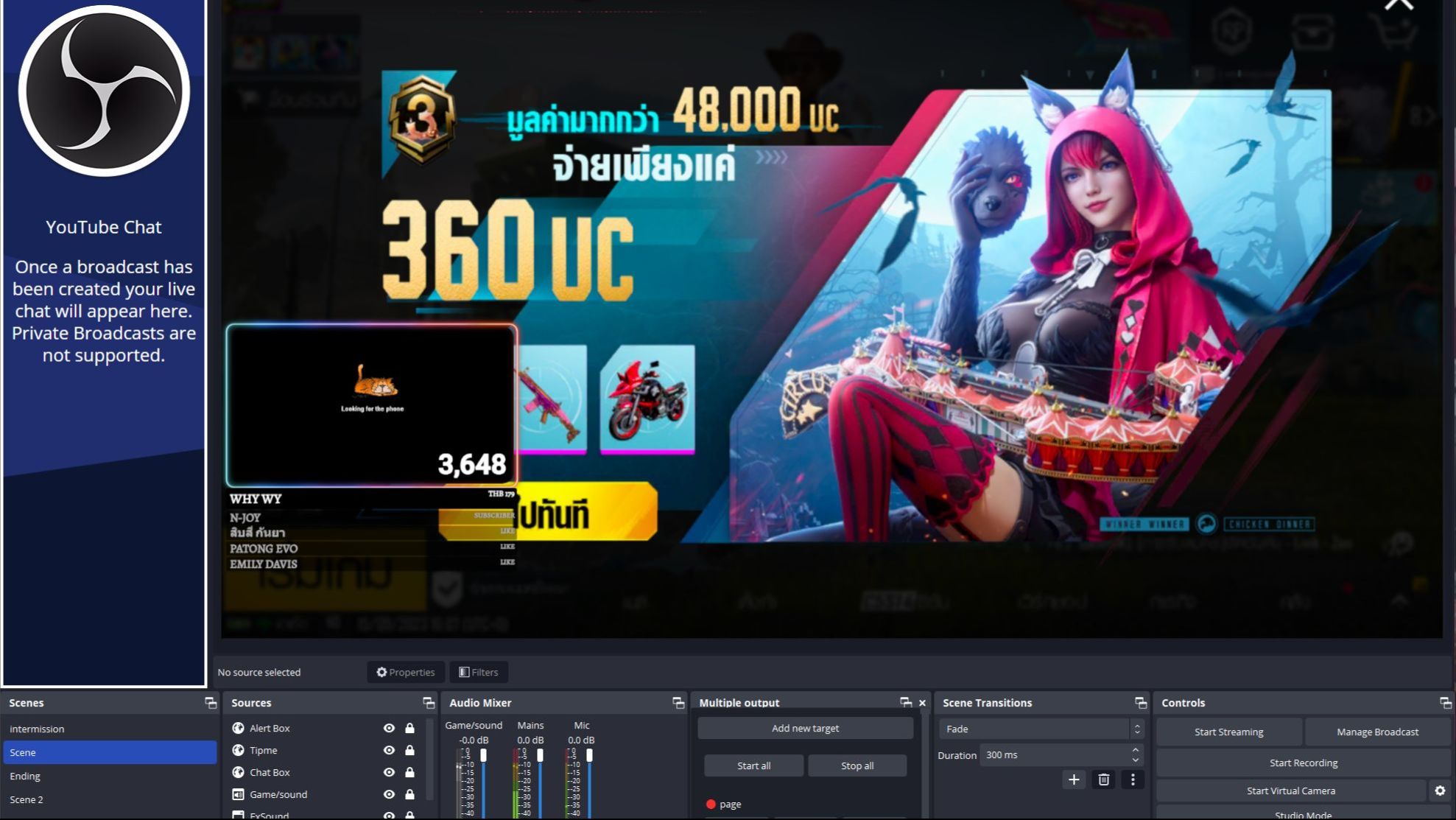
Task: Enable Studio Mode
Action: 1303,814
